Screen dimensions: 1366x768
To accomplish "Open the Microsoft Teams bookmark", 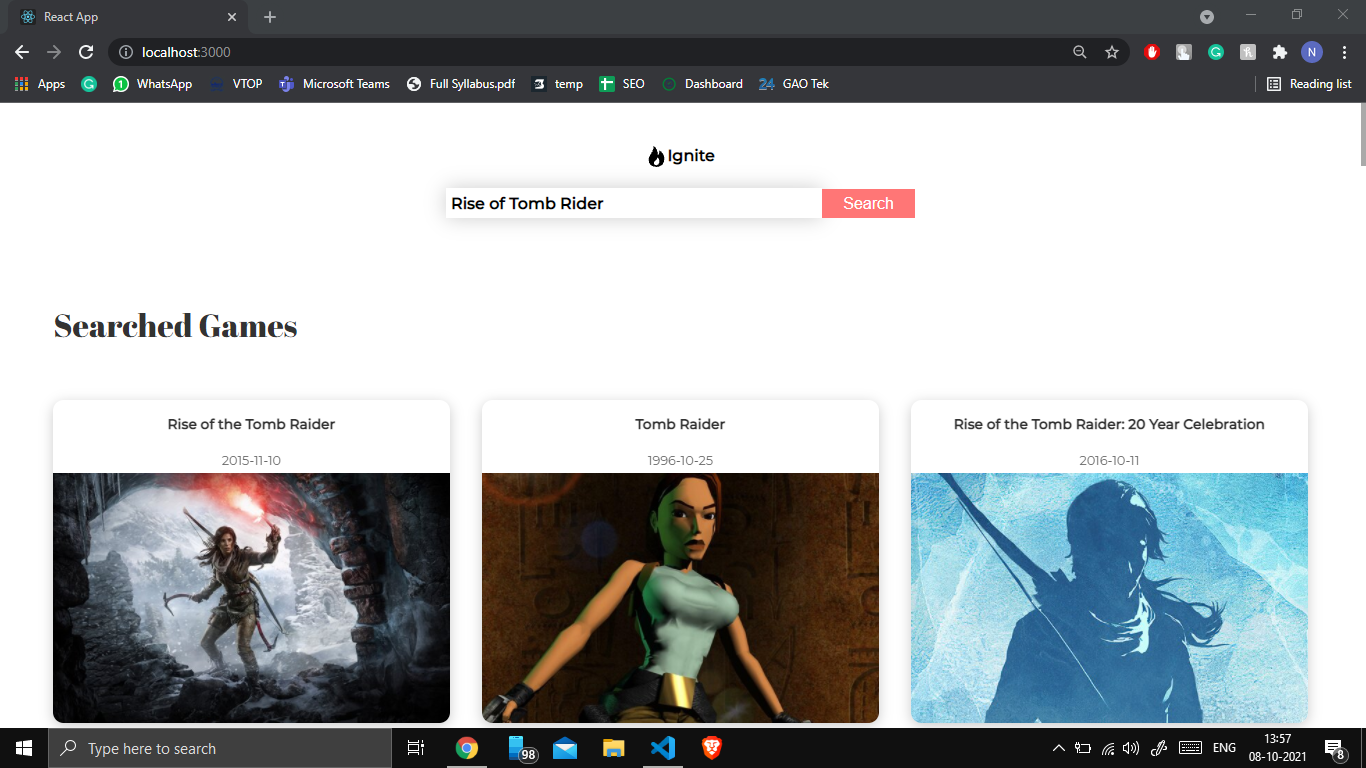I will coord(334,84).
